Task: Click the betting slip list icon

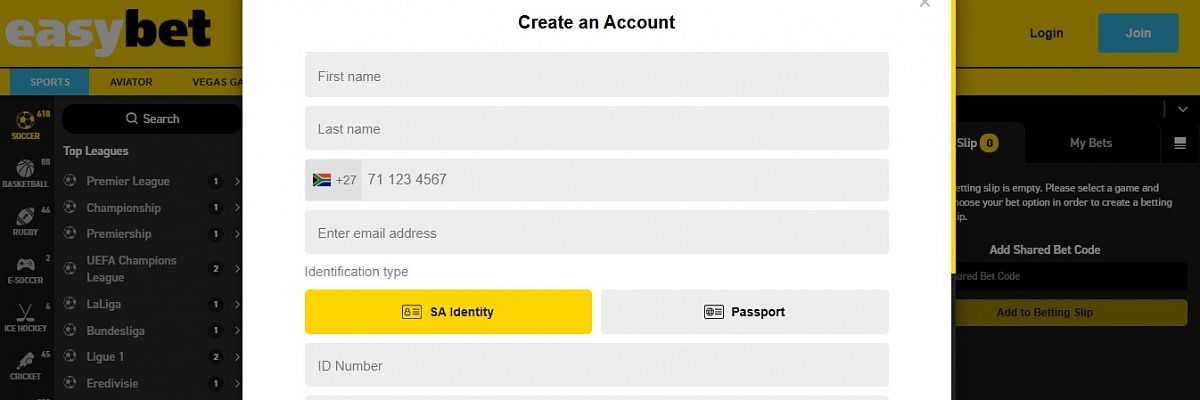Action: point(1180,143)
